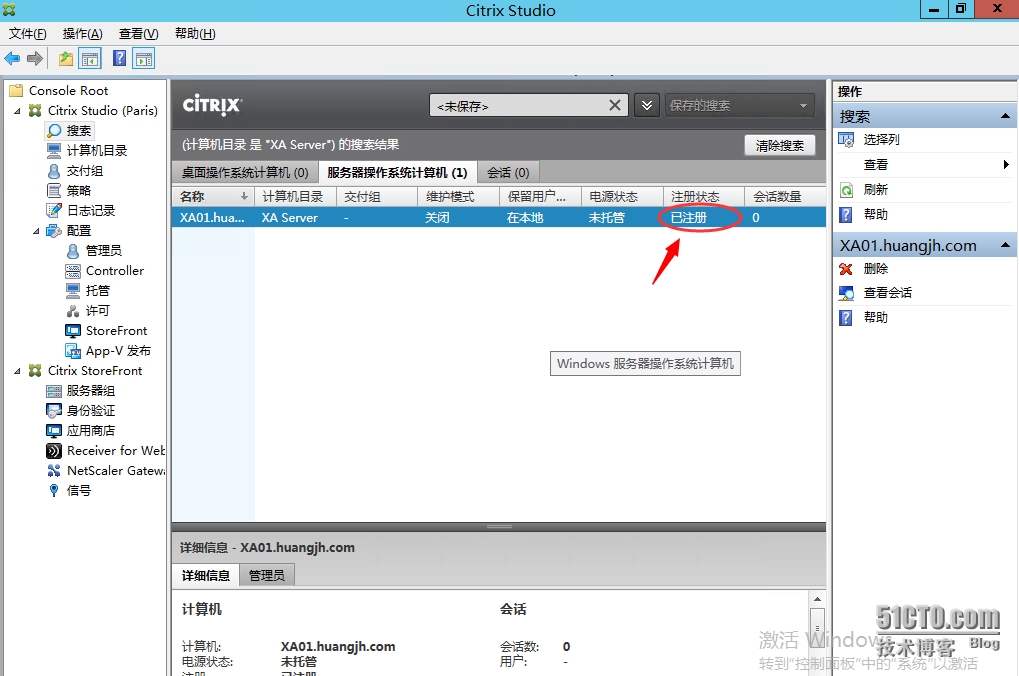The width and height of the screenshot is (1019, 676).
Task: Expand search options with double chevron button
Action: (647, 105)
